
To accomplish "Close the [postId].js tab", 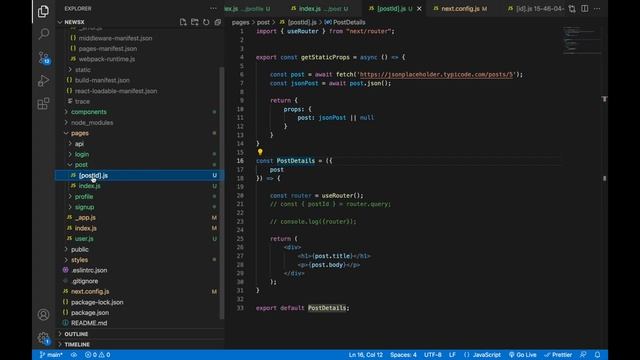I will point(419,9).
